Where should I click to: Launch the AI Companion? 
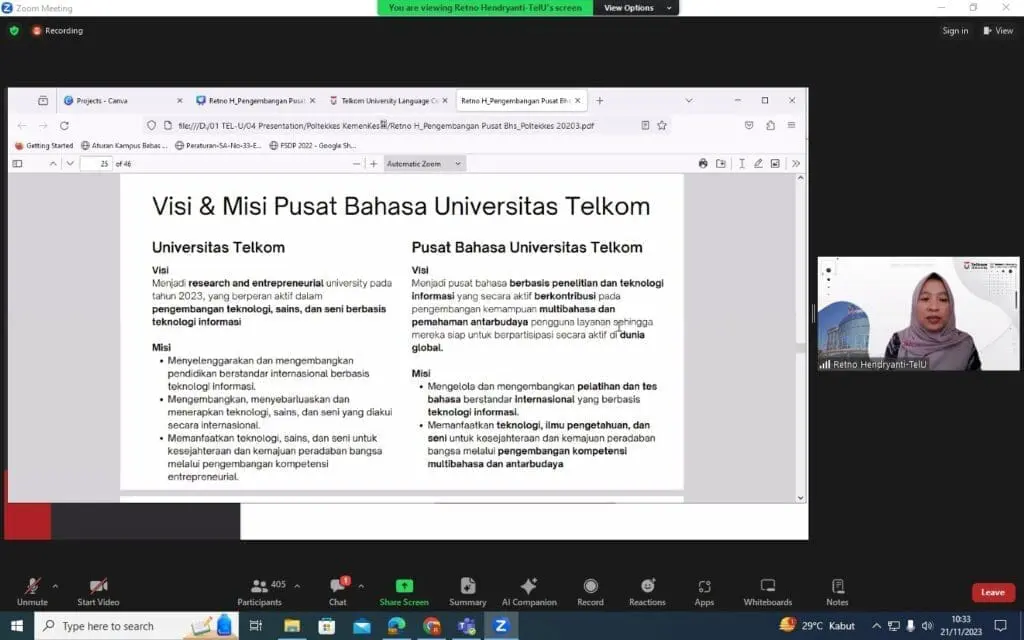[528, 590]
